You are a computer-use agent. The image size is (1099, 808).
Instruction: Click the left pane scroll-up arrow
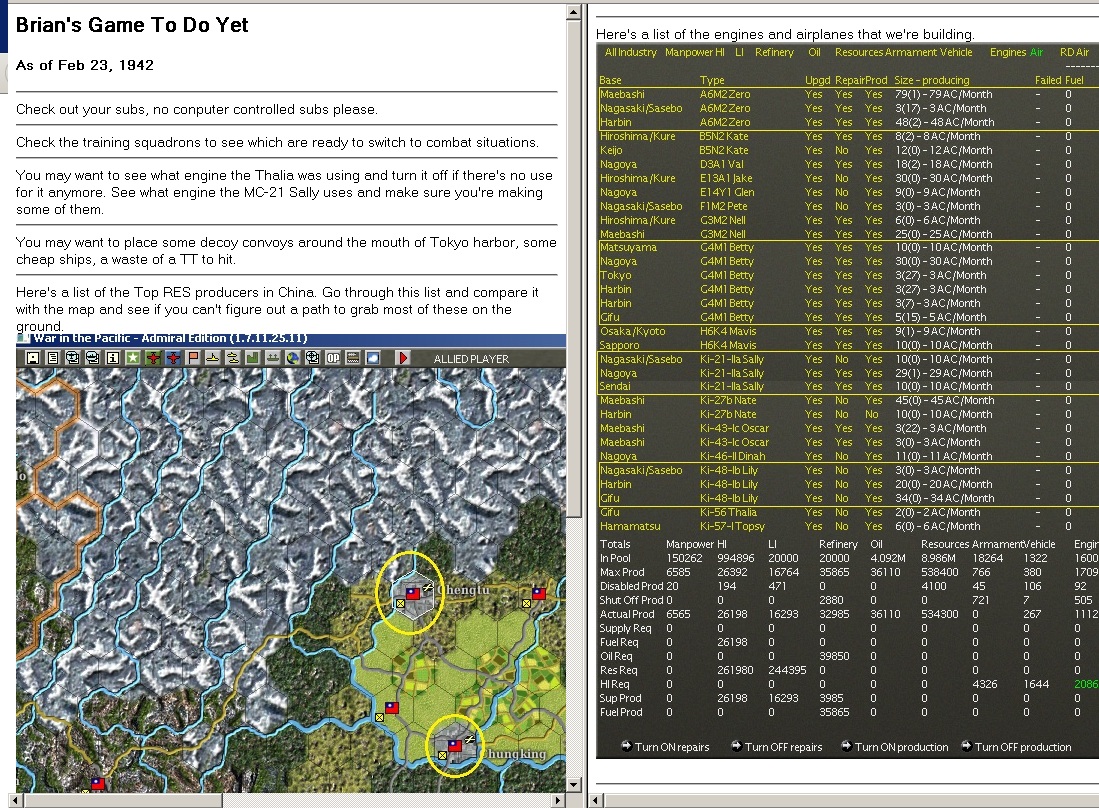(x=574, y=12)
